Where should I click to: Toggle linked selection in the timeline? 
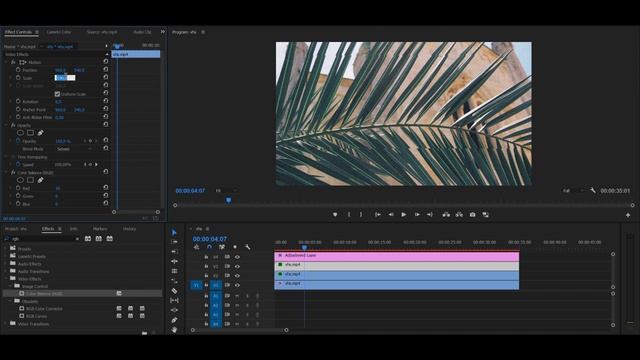pyautogui.click(x=222, y=247)
